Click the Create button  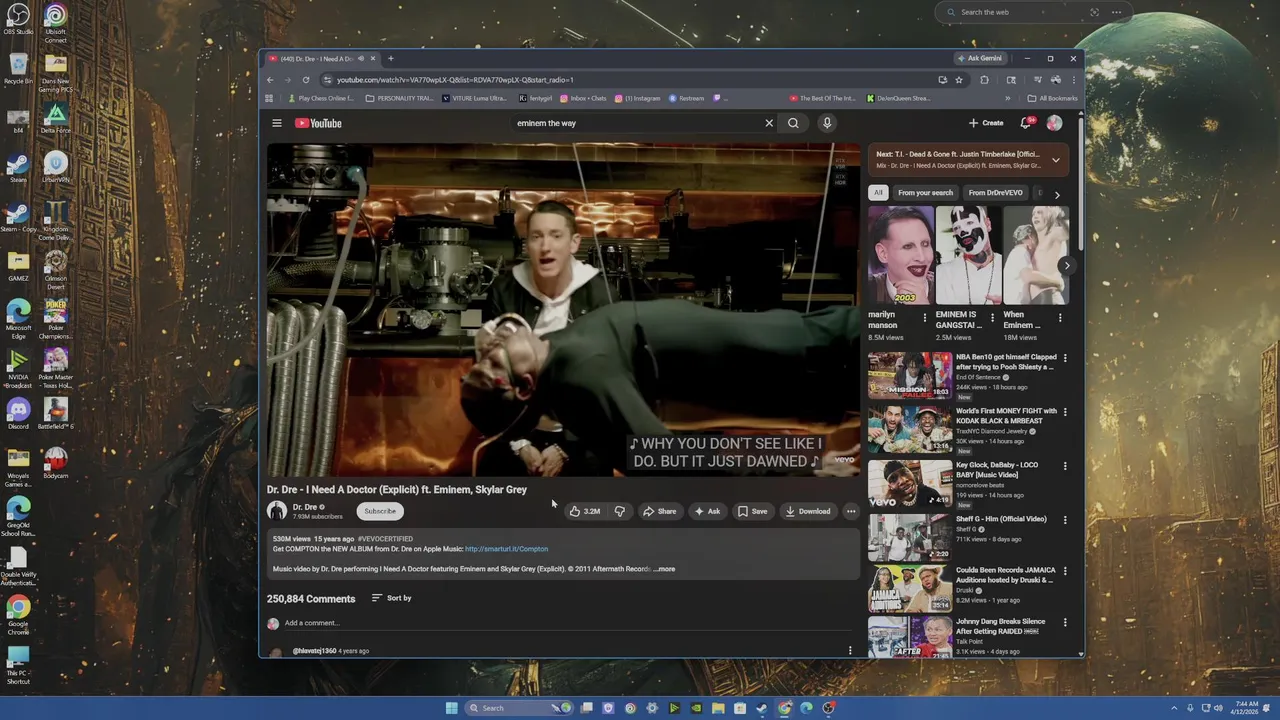point(986,123)
